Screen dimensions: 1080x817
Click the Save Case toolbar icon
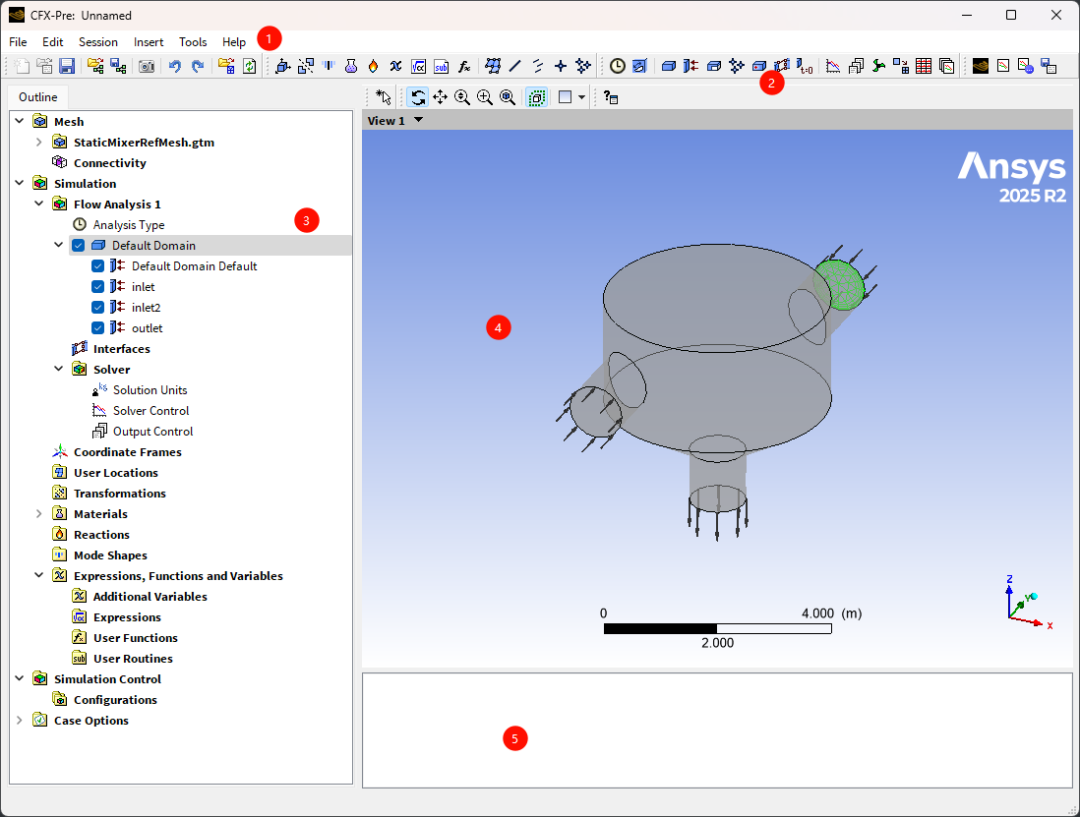(x=67, y=66)
